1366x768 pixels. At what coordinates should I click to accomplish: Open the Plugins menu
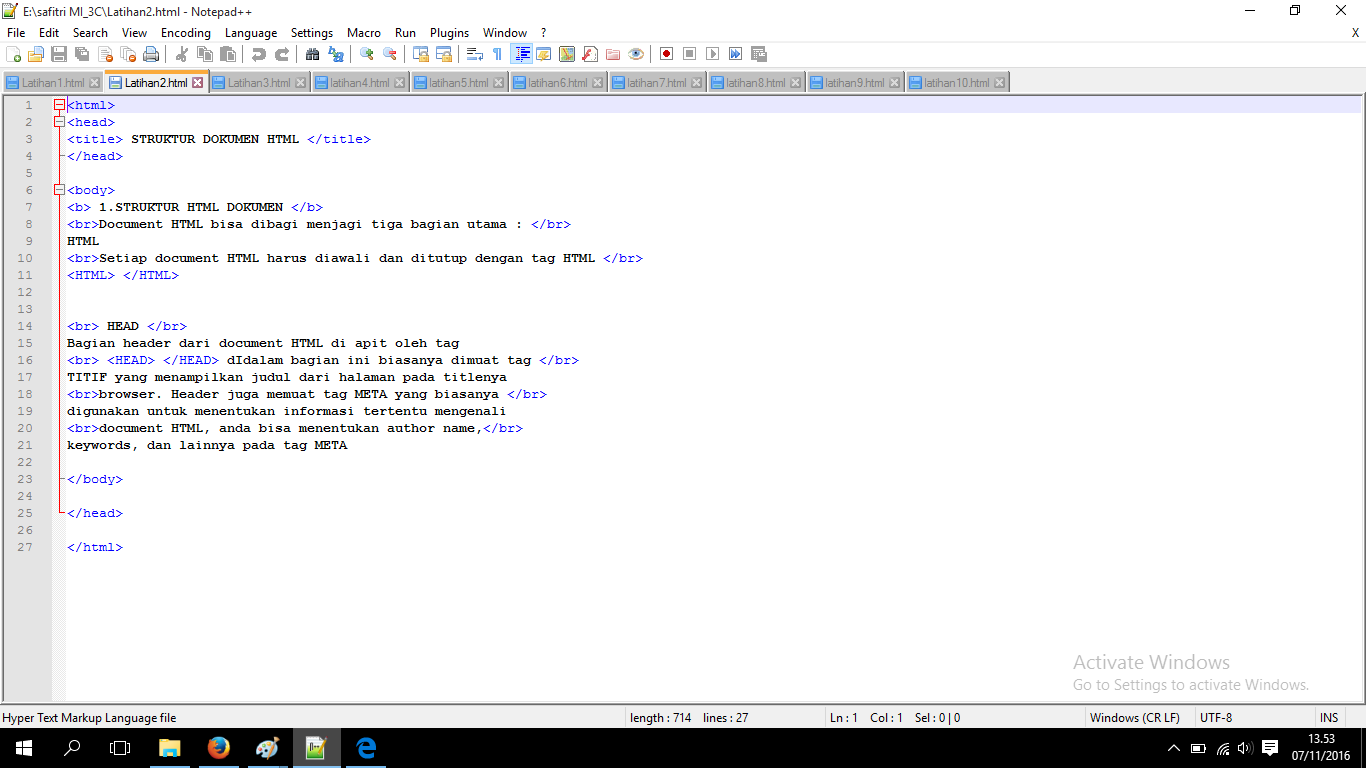pos(449,32)
